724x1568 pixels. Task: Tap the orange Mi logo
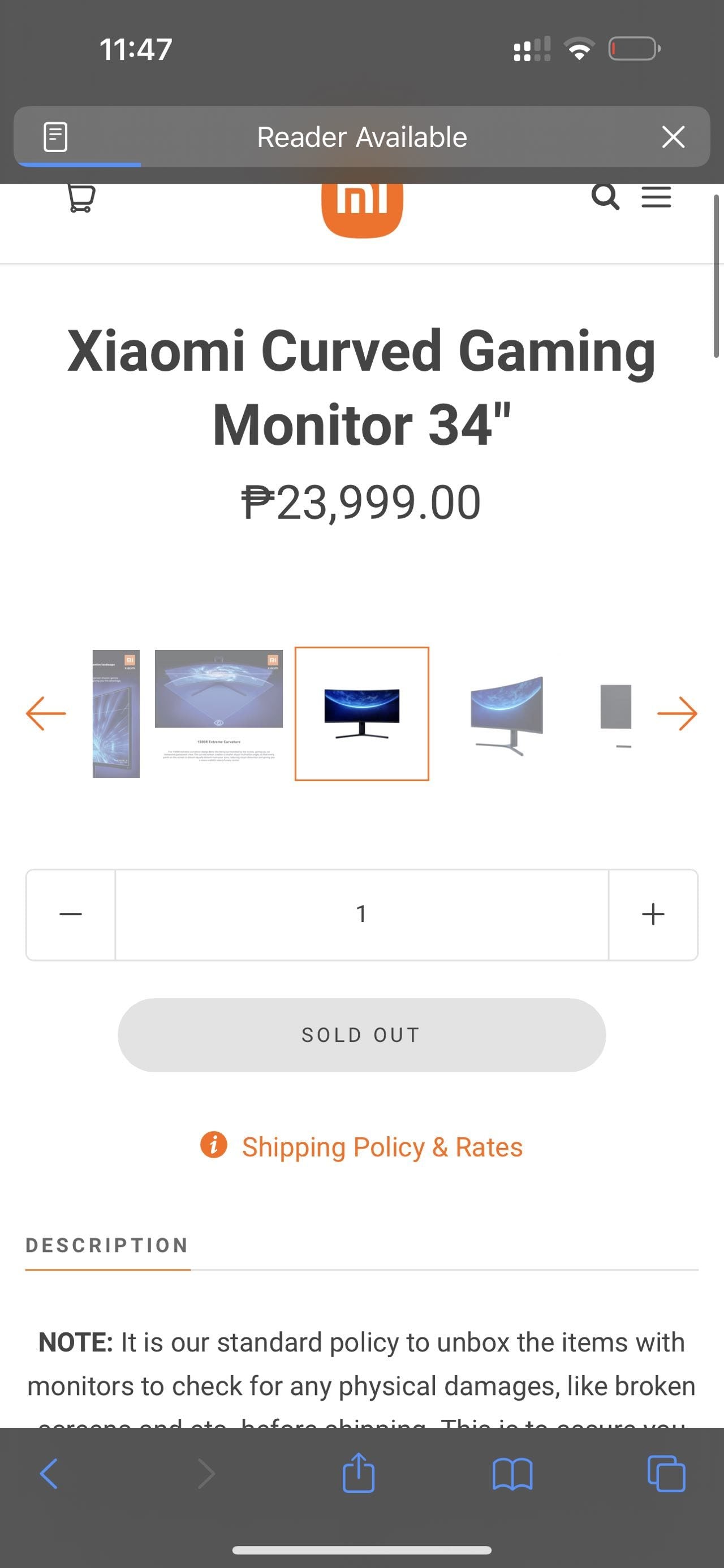click(361, 207)
